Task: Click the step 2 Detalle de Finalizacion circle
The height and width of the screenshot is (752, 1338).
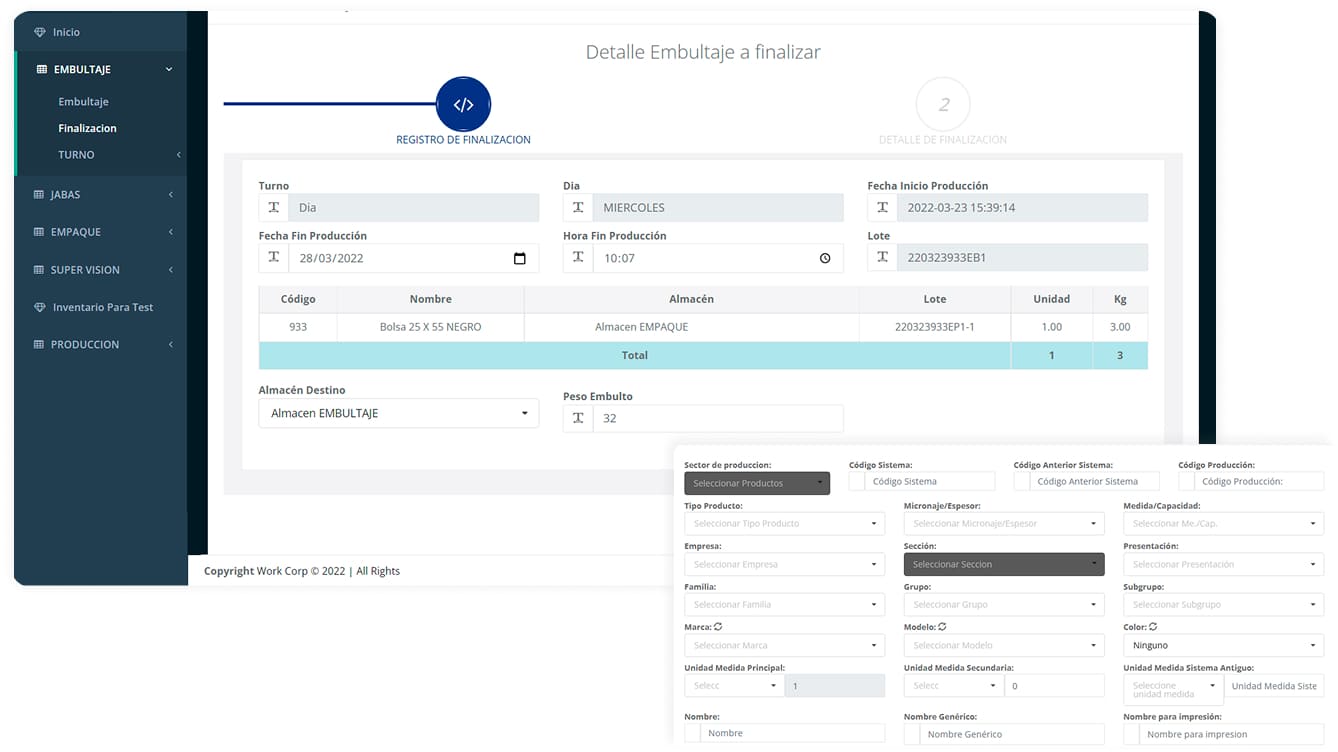Action: pyautogui.click(x=943, y=105)
